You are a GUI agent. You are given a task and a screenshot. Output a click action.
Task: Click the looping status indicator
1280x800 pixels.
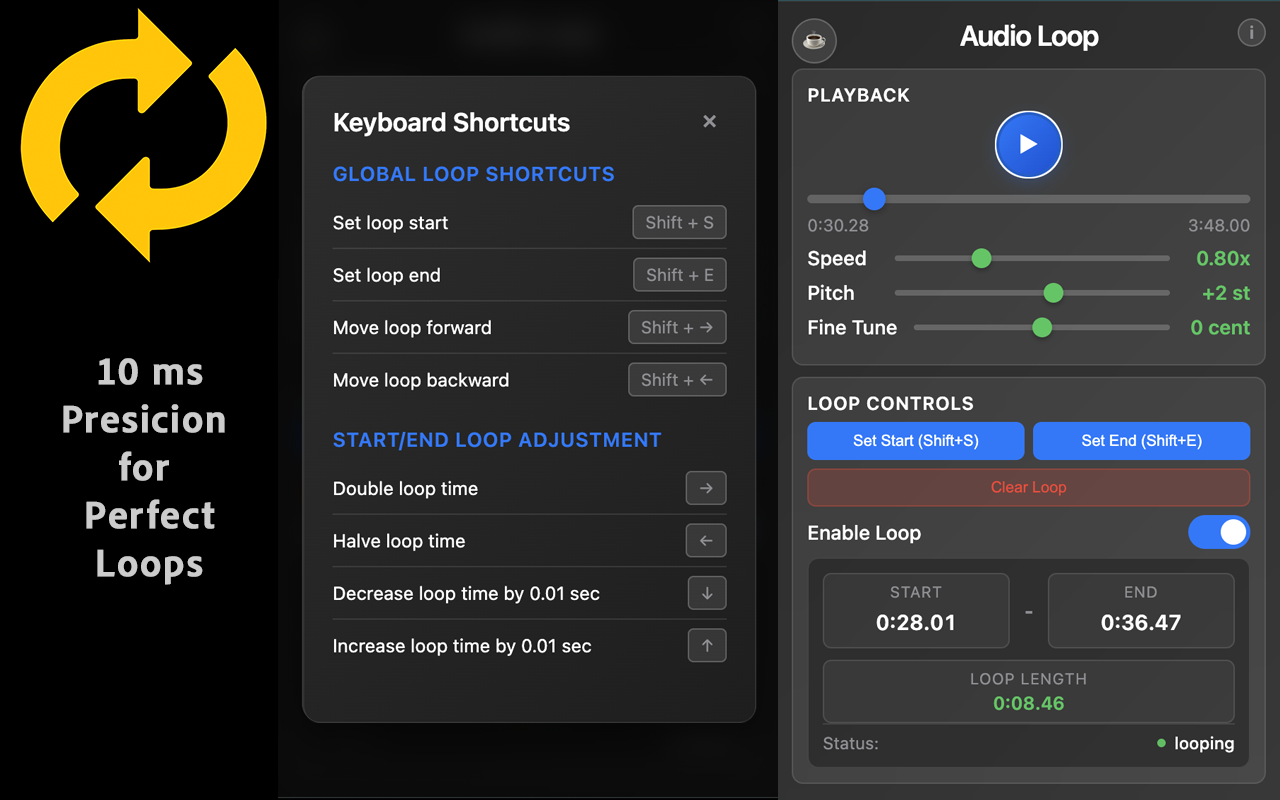click(1195, 744)
